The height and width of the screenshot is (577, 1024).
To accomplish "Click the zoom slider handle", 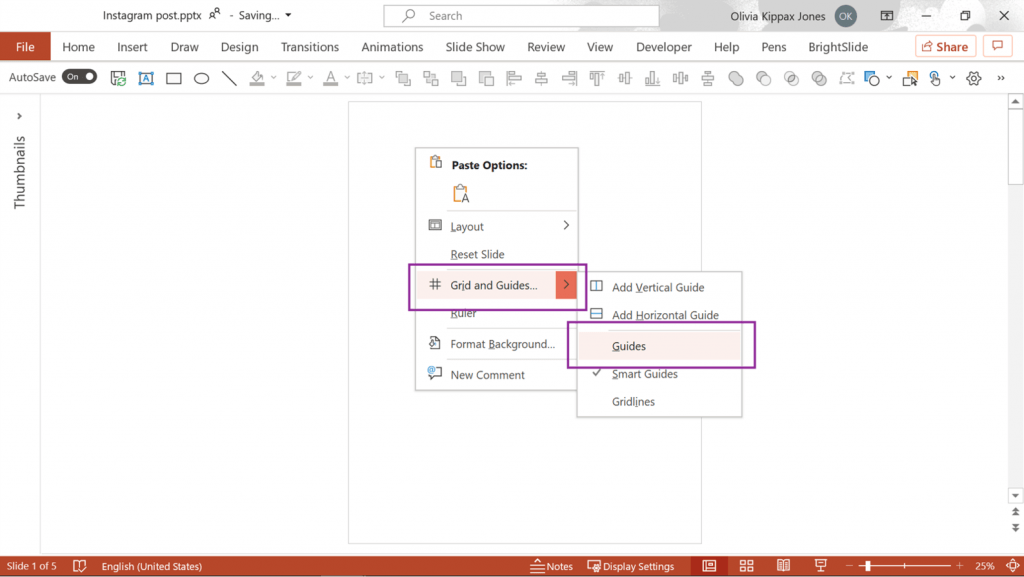I will 868,566.
